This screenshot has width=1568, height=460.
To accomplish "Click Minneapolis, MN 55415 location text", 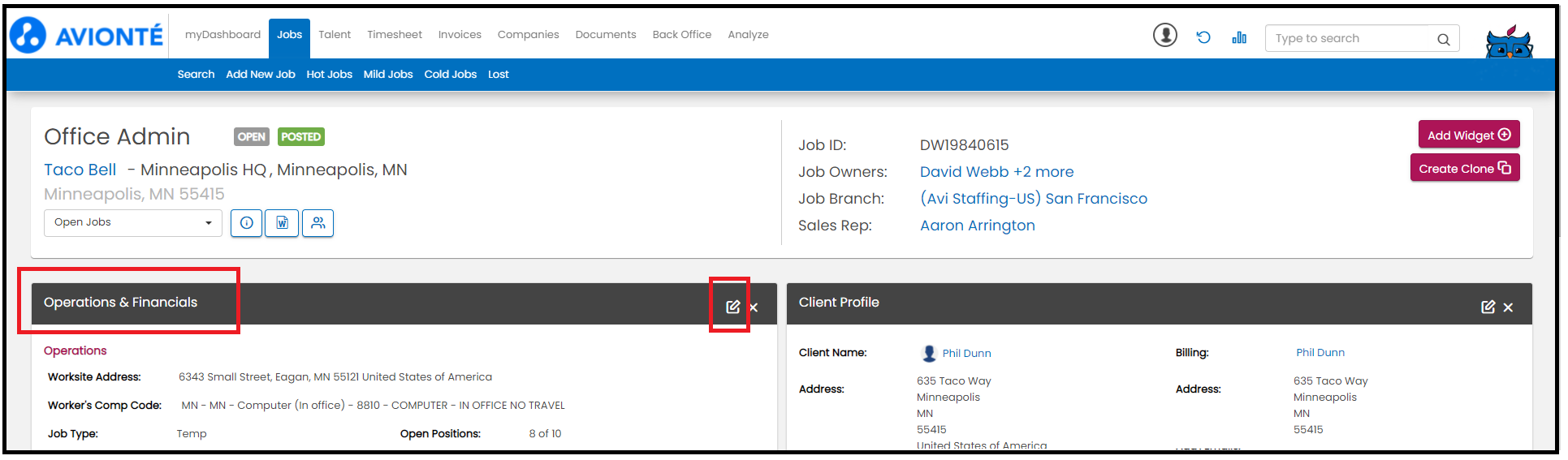I will [134, 195].
